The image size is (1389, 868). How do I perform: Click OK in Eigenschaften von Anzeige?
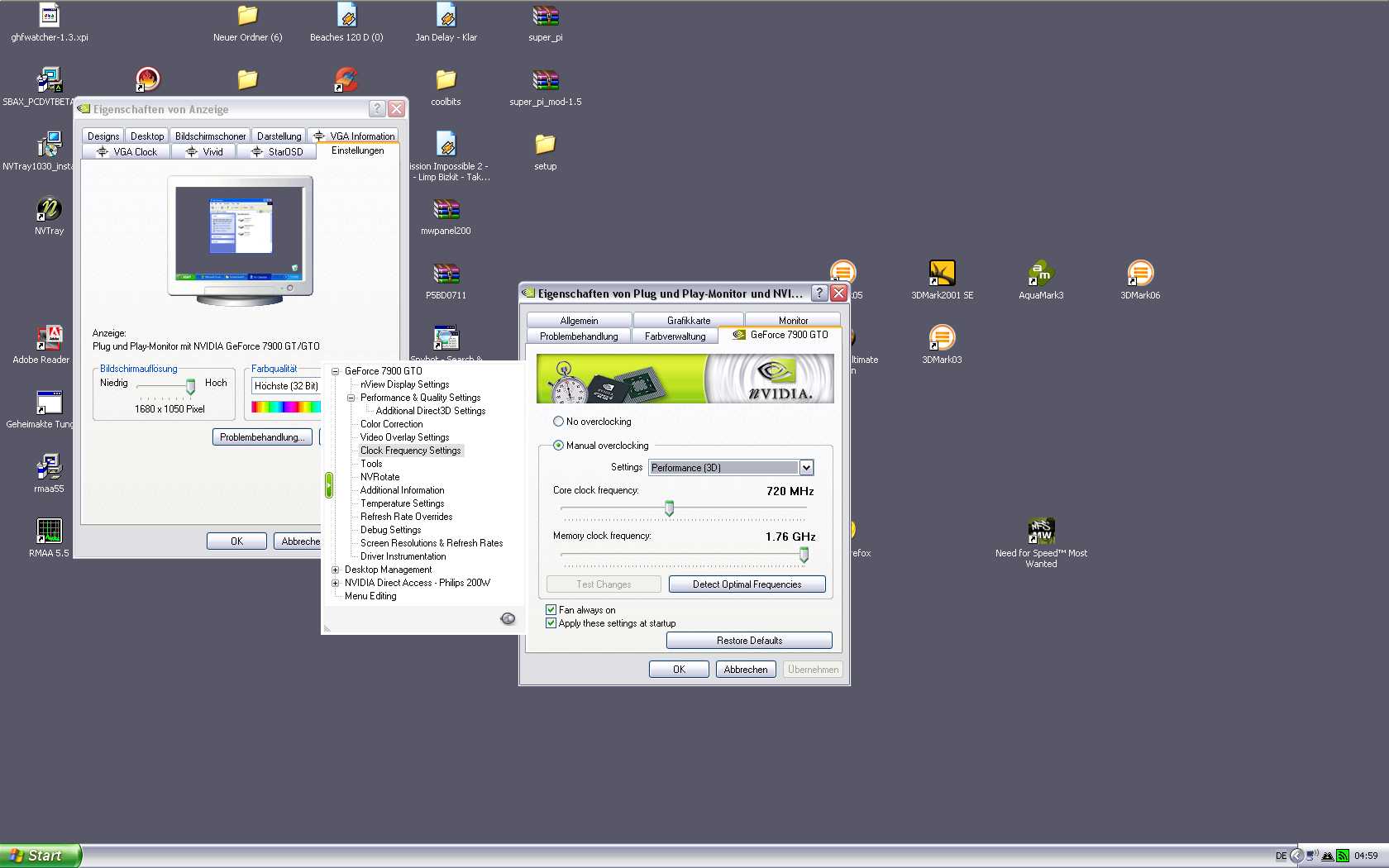[236, 541]
